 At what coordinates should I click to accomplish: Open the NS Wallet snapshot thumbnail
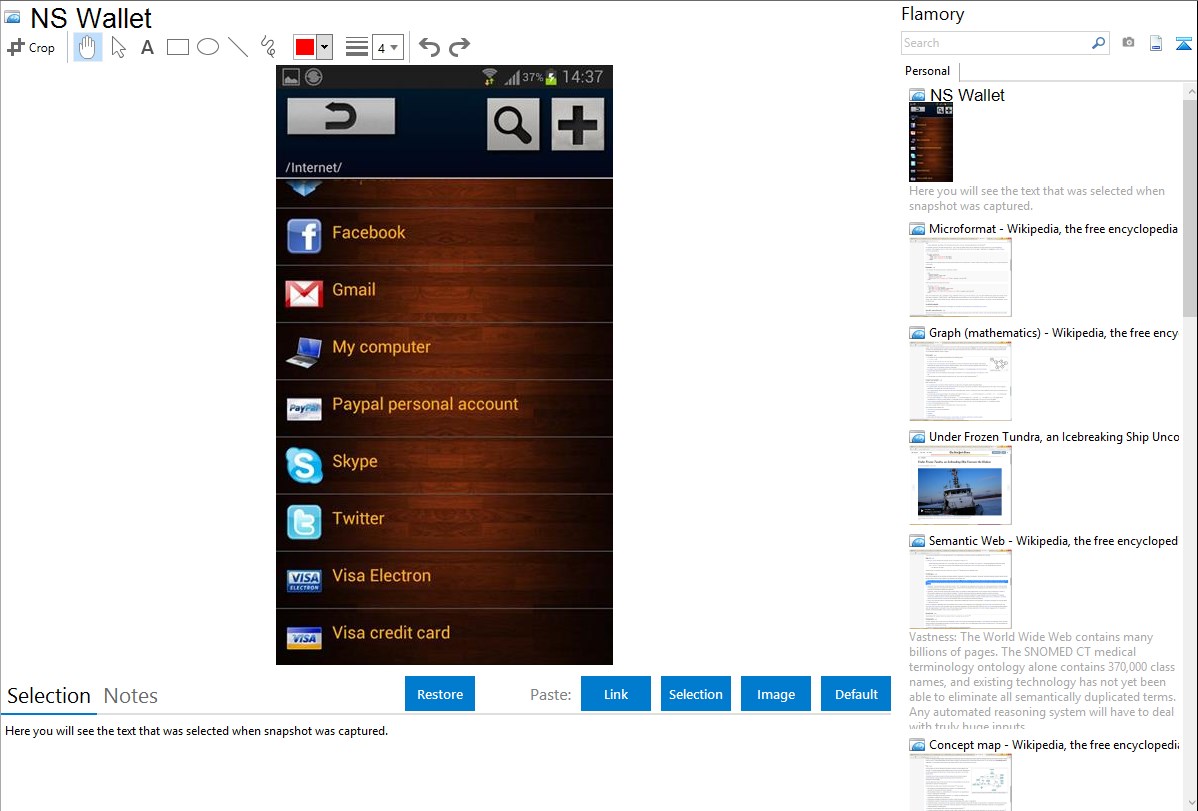[x=931, y=142]
